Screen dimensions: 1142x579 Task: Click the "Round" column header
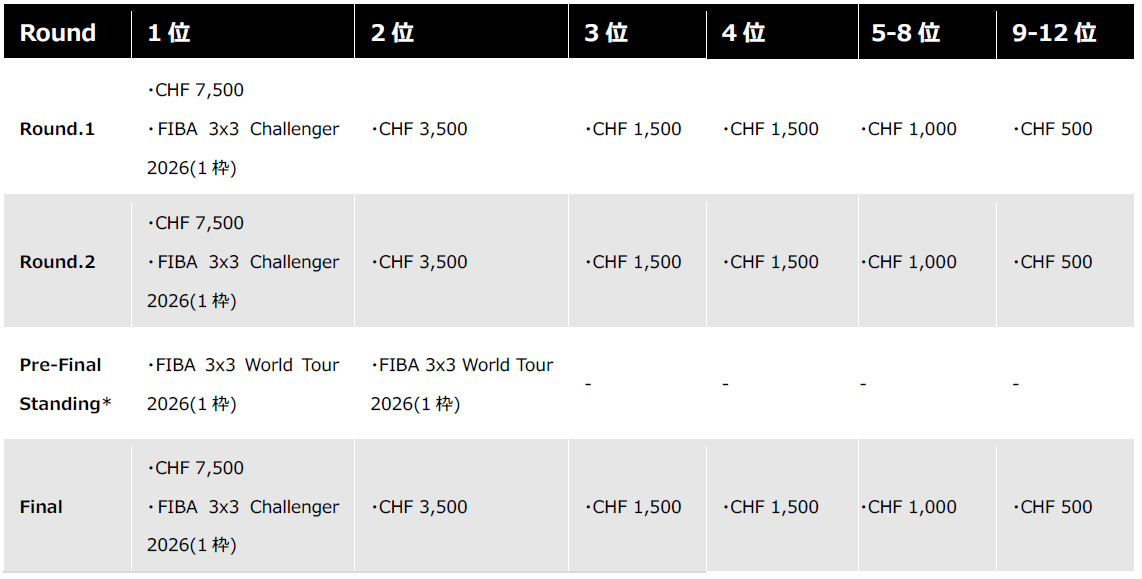click(58, 33)
